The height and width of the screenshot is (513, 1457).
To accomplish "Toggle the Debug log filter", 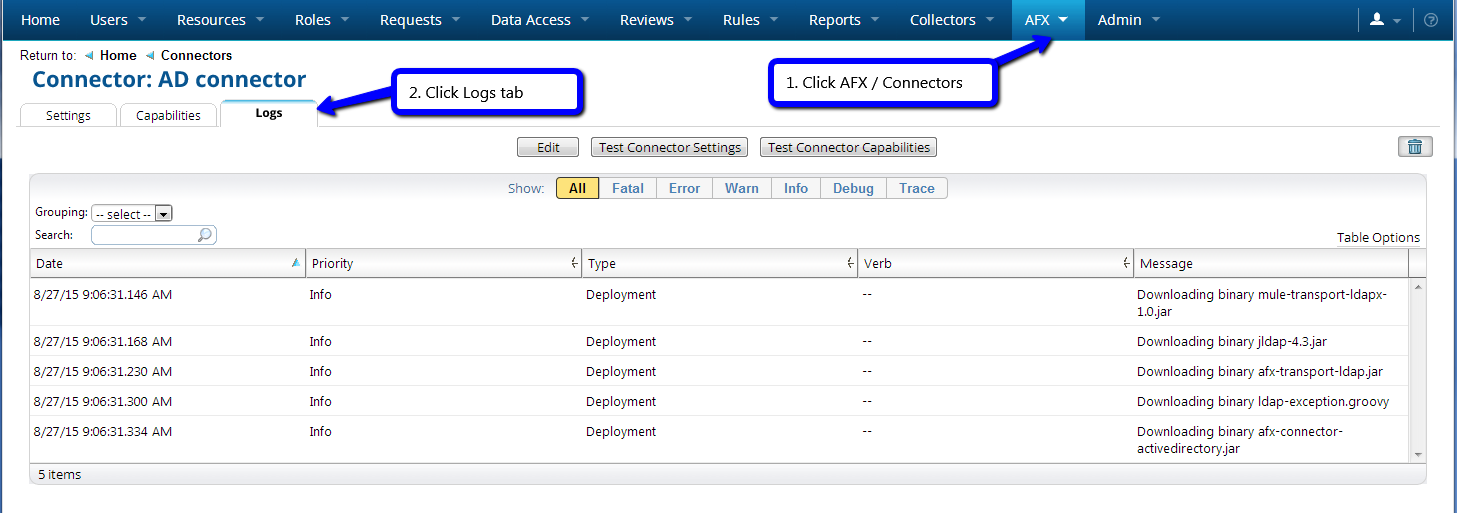I will 853,188.
